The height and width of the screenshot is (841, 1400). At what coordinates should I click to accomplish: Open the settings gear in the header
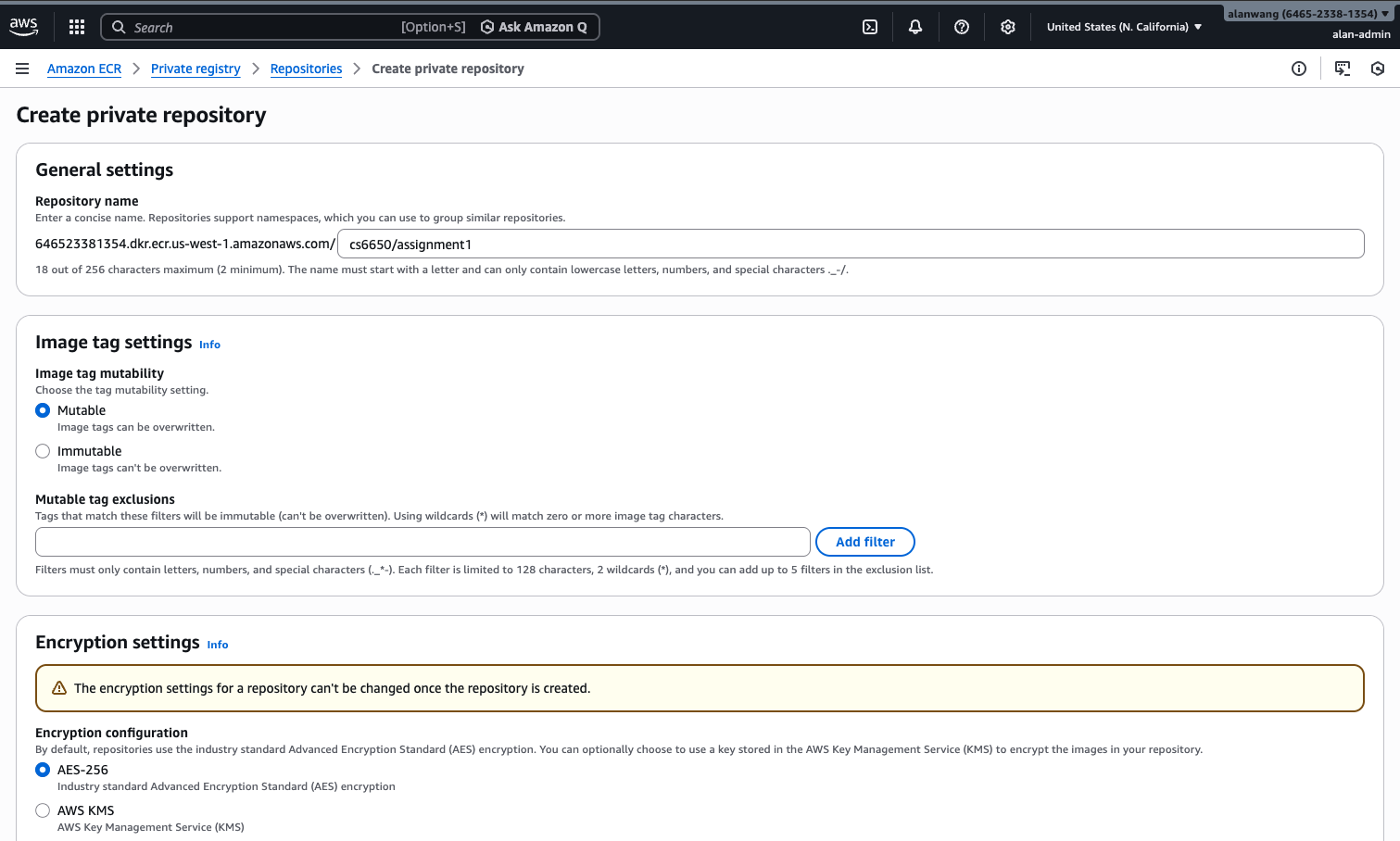(1008, 27)
